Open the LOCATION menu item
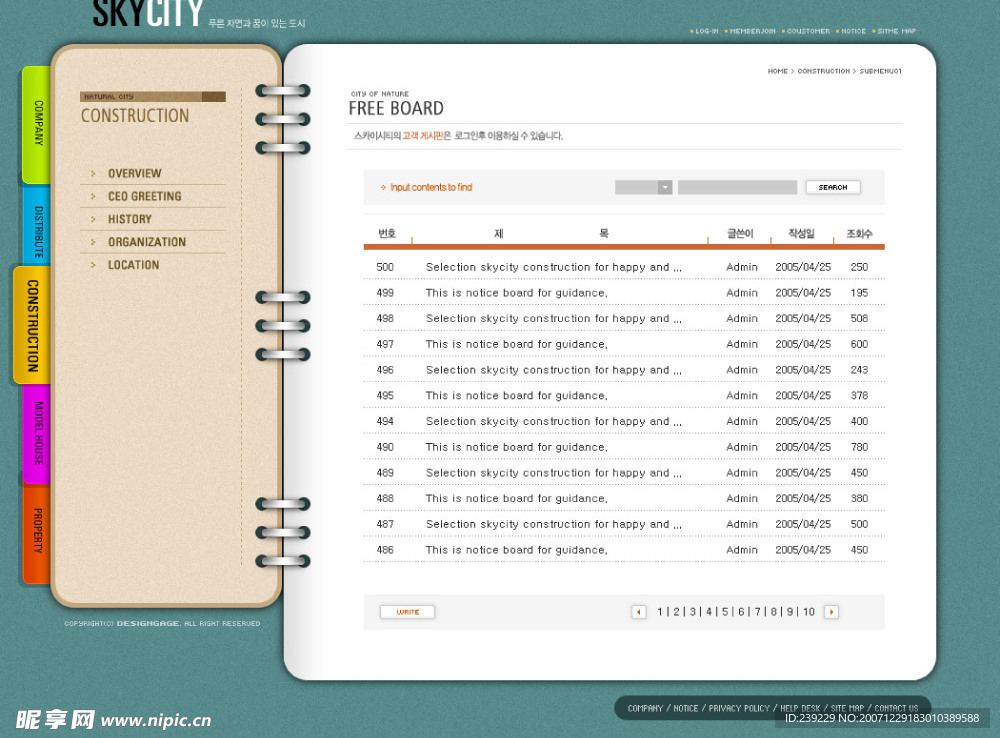Screen dimensions: 1000x738 tap(133, 265)
